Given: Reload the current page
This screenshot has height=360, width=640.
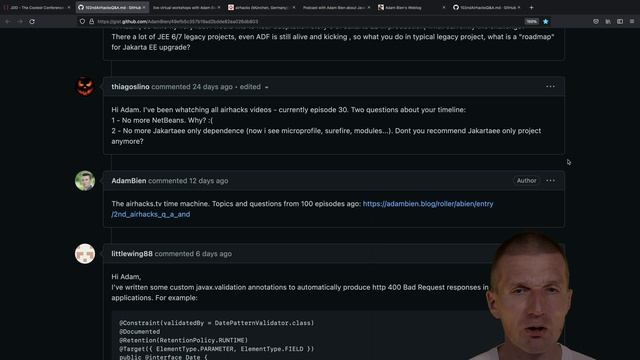Looking at the screenshot, I should (x=32, y=21).
